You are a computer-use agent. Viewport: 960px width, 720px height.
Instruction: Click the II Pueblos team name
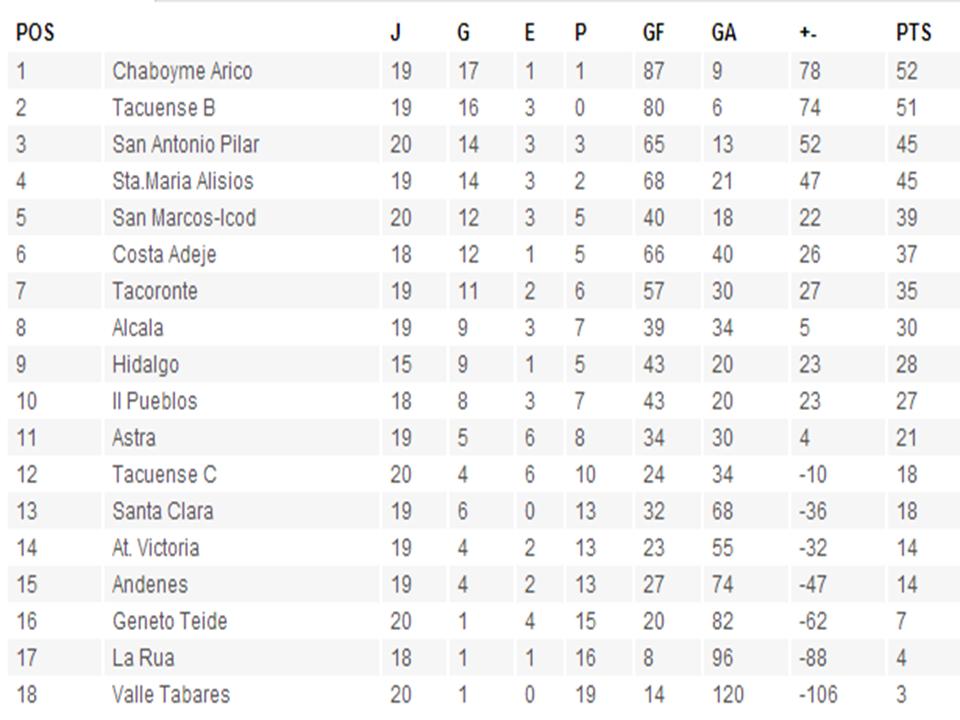click(155, 402)
